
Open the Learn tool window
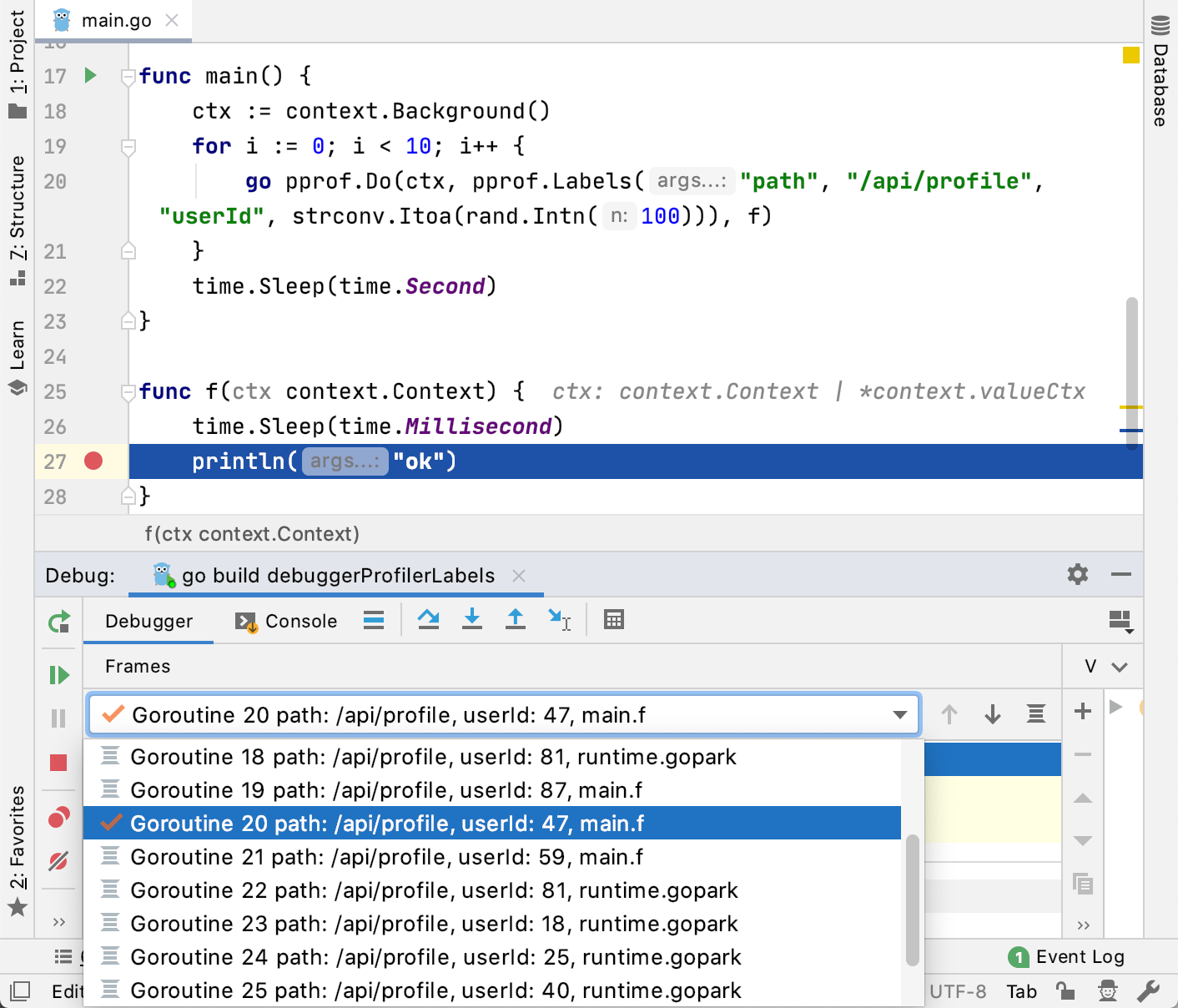click(17, 356)
